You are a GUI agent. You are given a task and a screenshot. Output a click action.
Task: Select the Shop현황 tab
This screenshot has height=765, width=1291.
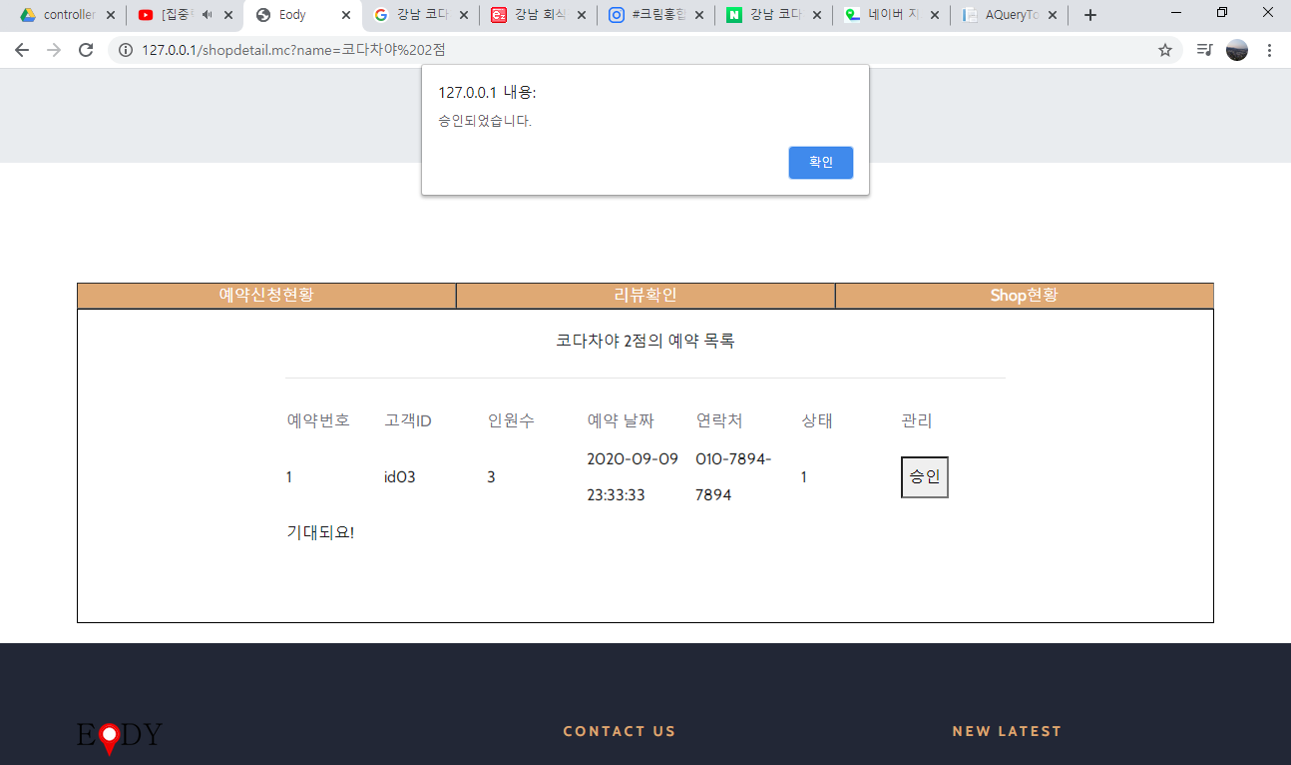[1023, 295]
